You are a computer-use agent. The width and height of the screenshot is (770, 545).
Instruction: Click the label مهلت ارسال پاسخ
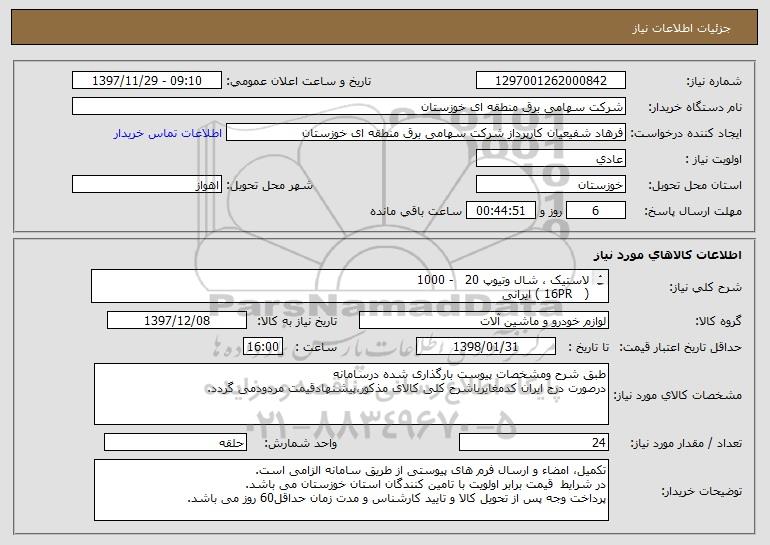pos(693,211)
